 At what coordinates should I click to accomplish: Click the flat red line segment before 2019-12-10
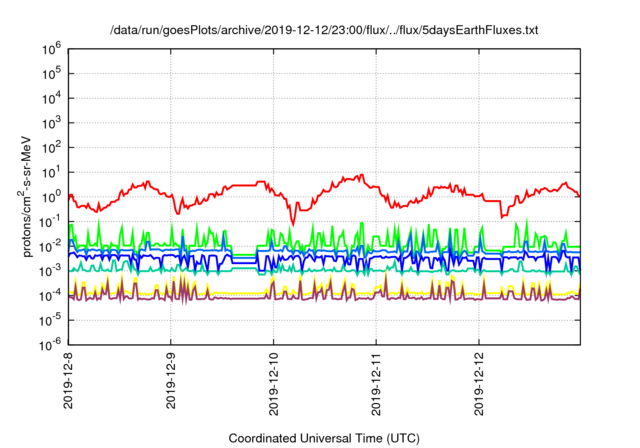click(x=244, y=185)
